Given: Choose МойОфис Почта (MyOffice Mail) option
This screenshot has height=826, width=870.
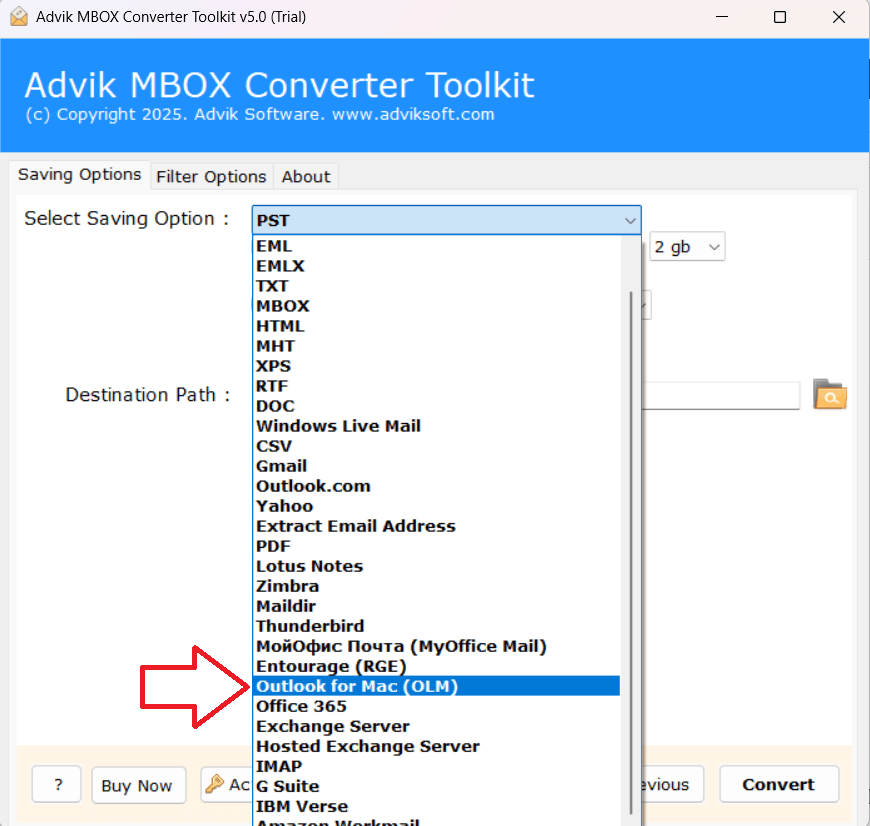Looking at the screenshot, I should pyautogui.click(x=436, y=646).
